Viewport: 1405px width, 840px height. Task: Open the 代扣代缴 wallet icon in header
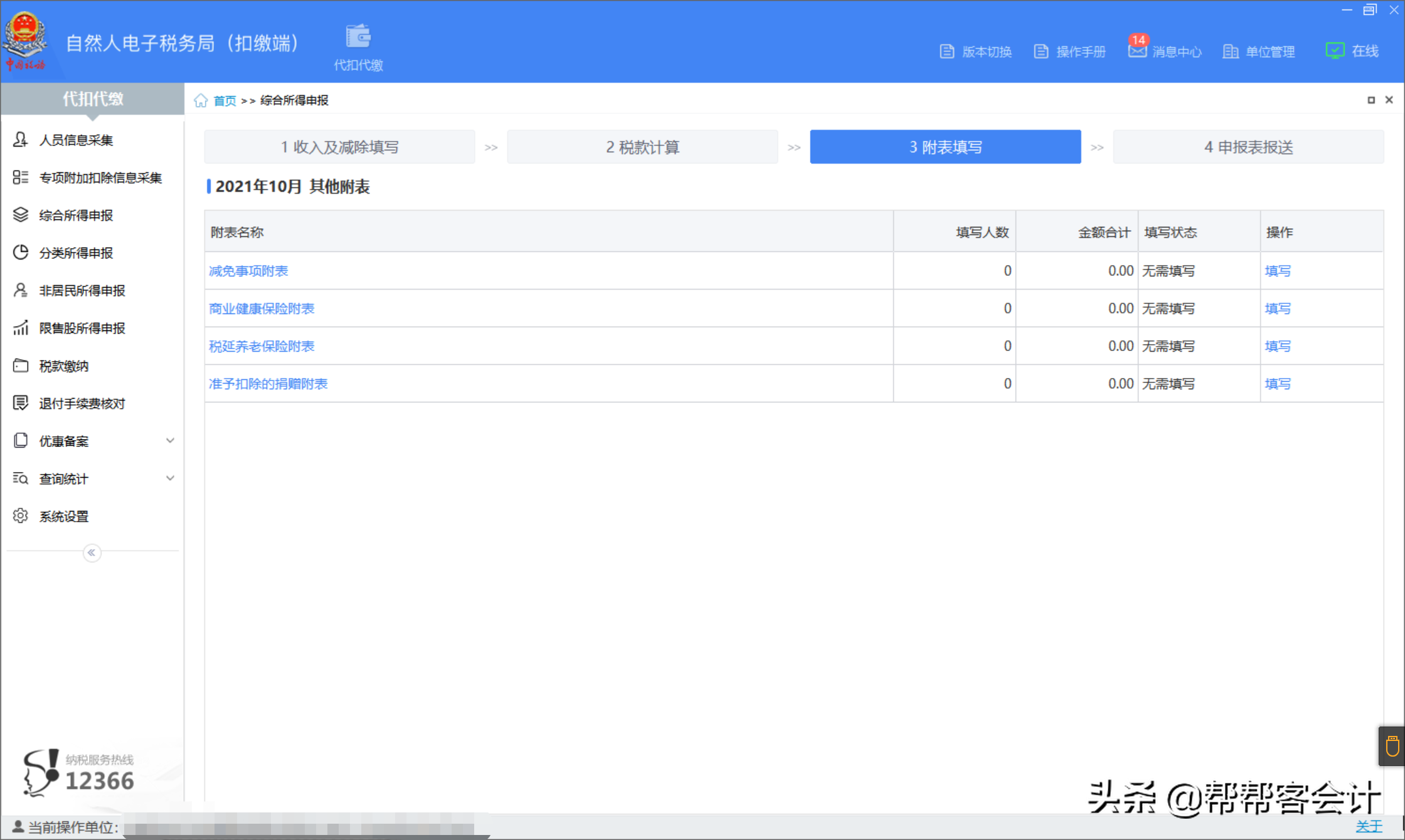point(358,38)
